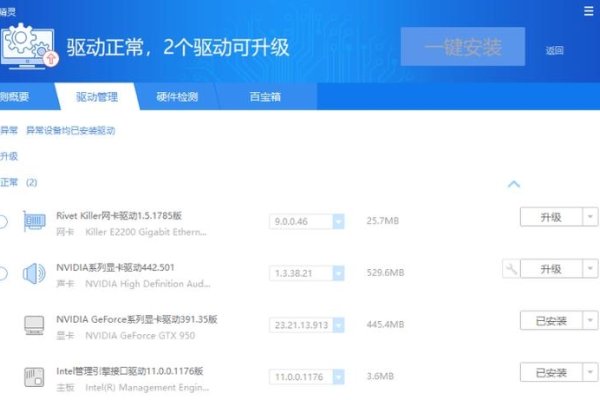Screen dimensions: 600x400
Task: Click 升级 for NVIDIA系列显卡驱动442.501
Action: (551, 269)
